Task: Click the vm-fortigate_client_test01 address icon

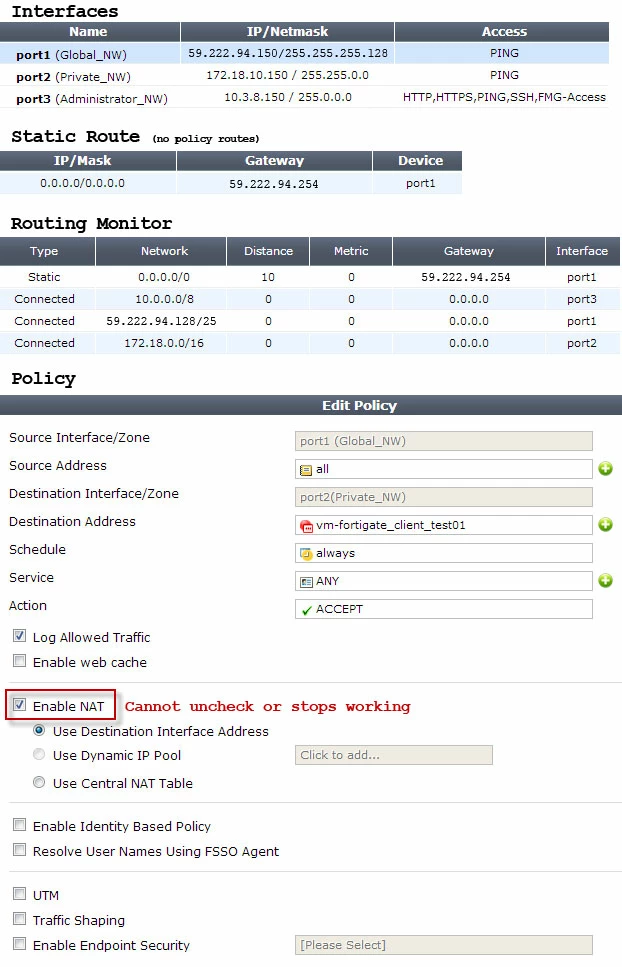Action: tap(306, 526)
